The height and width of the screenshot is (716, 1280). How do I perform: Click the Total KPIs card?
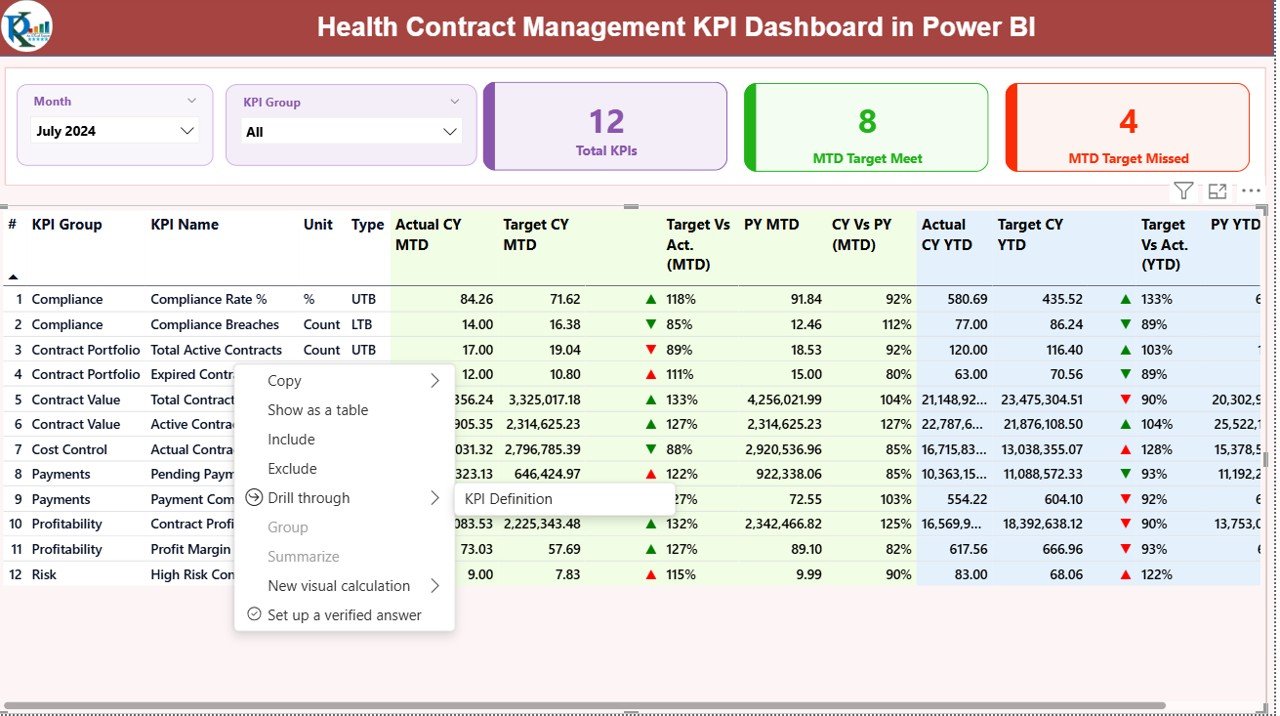606,128
